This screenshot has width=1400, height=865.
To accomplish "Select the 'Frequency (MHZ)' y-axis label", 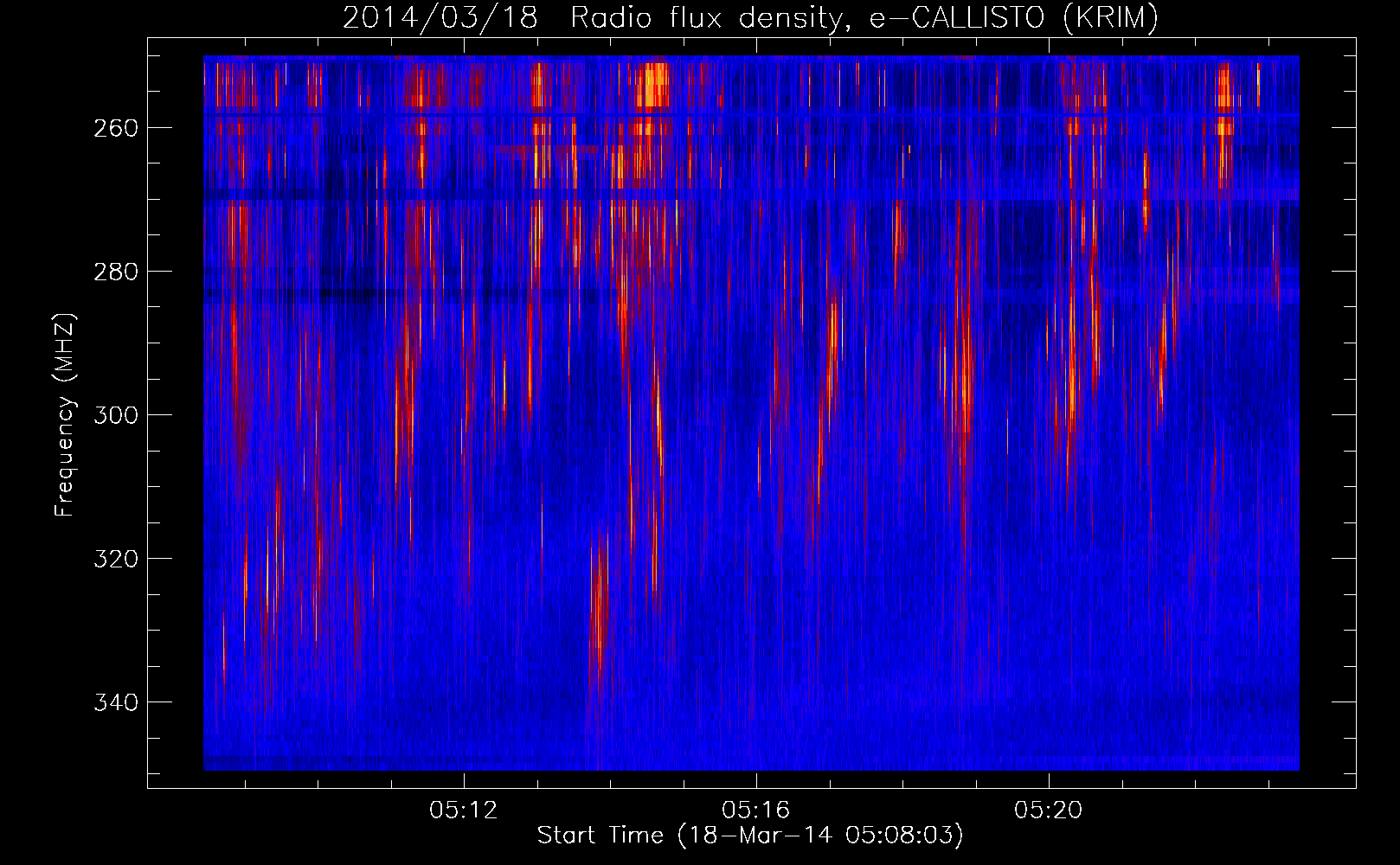I will tap(66, 414).
